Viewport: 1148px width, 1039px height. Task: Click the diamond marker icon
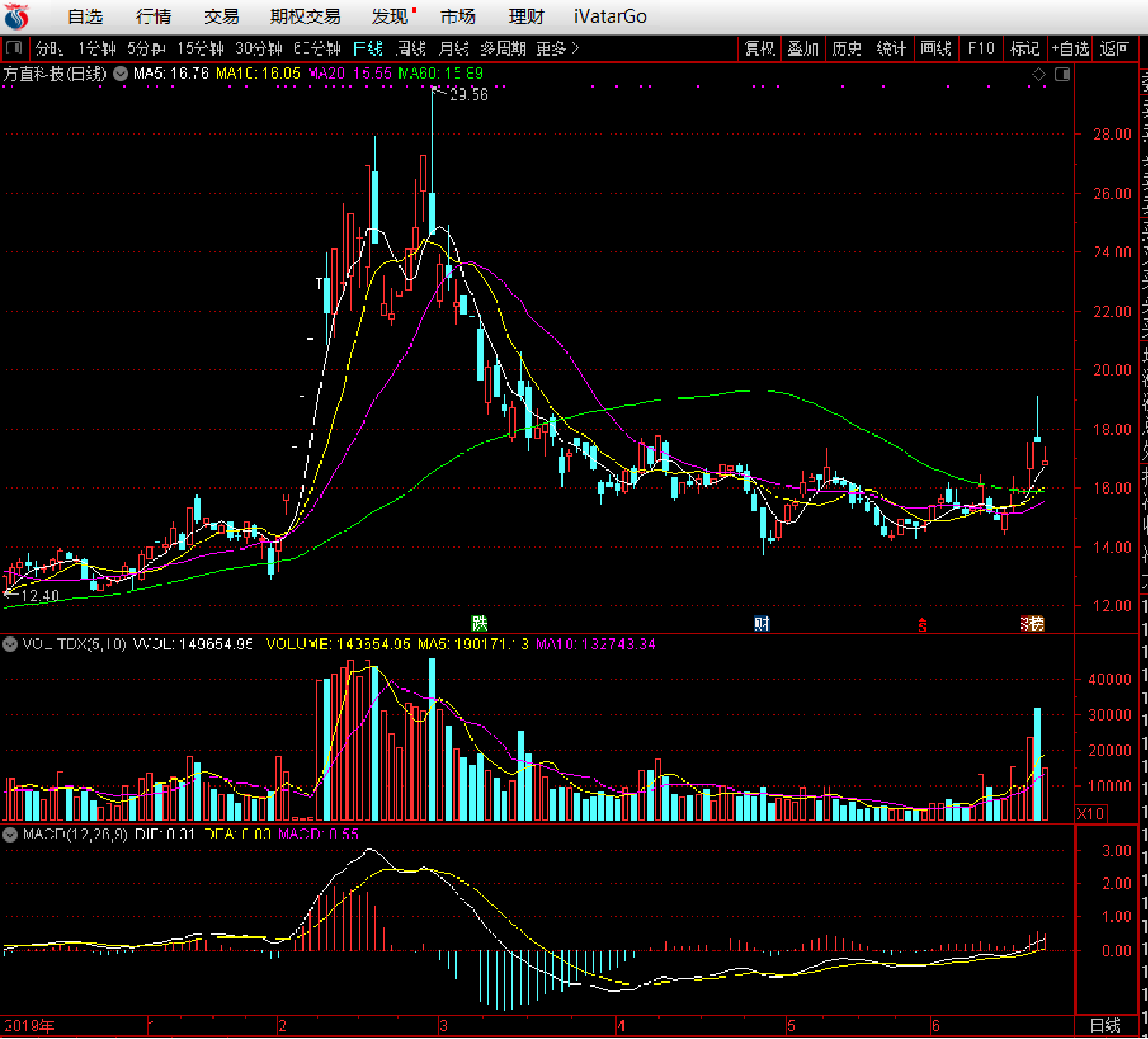click(x=1038, y=74)
